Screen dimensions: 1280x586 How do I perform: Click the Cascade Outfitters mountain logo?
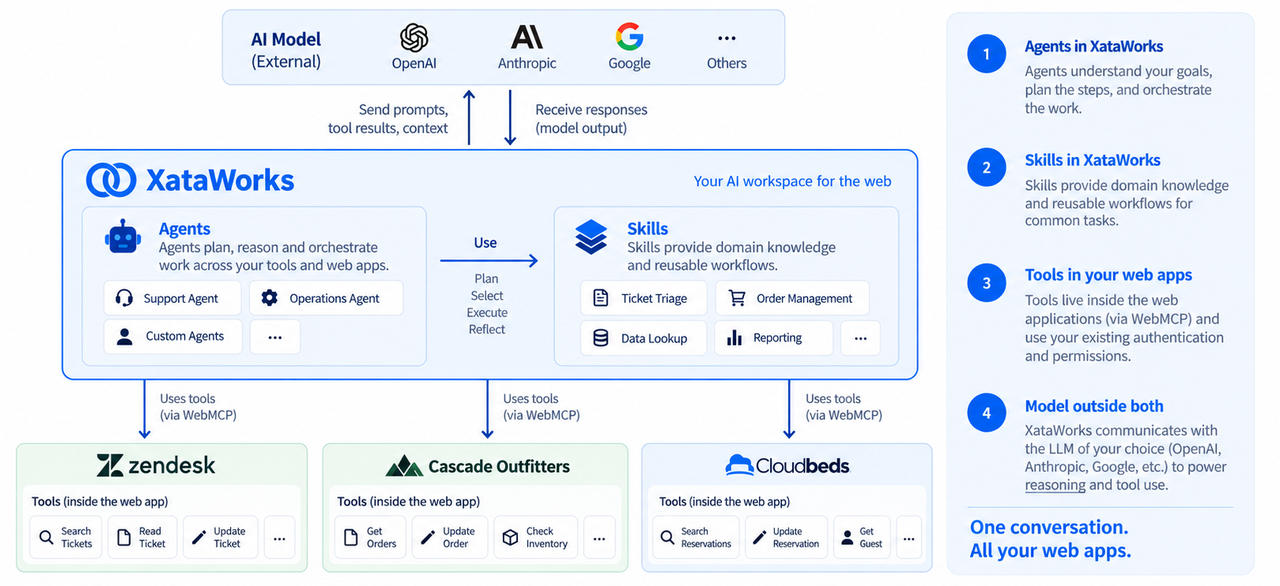click(404, 466)
